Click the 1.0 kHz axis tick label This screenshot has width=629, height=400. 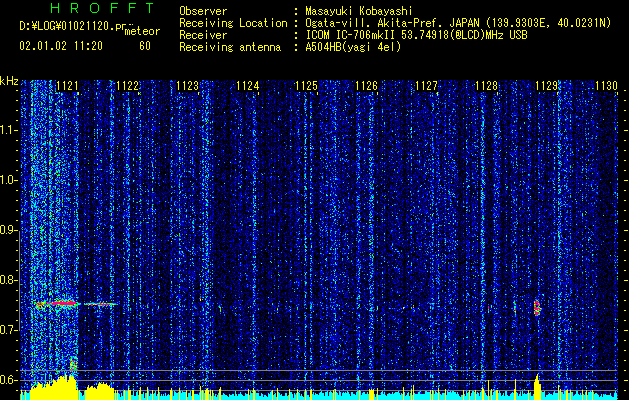coord(9,181)
